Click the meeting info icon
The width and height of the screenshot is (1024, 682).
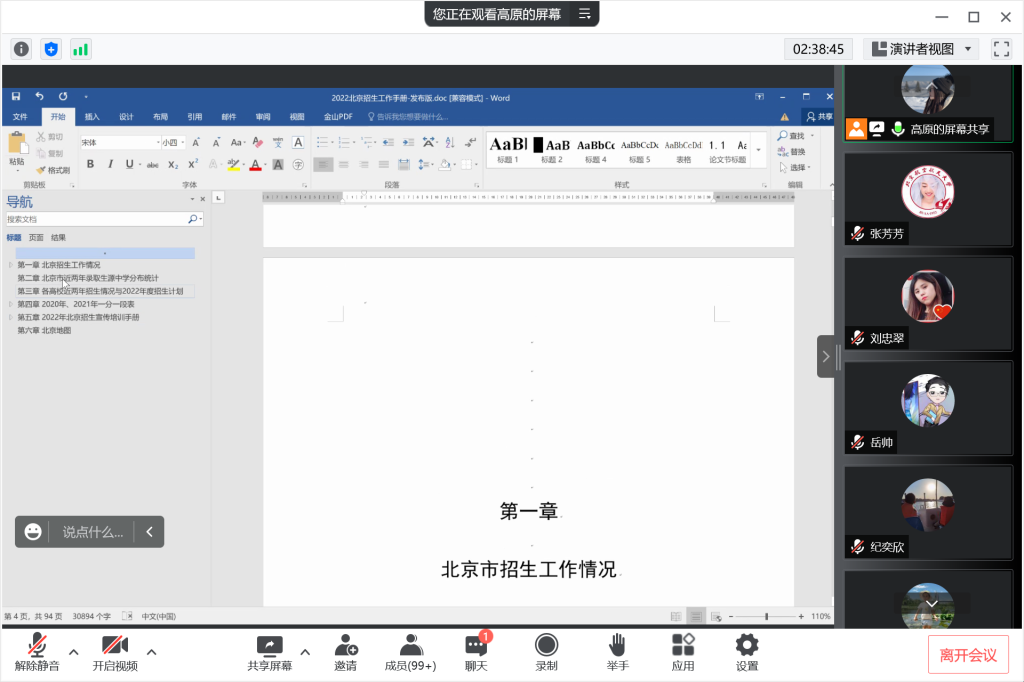pyautogui.click(x=22, y=49)
